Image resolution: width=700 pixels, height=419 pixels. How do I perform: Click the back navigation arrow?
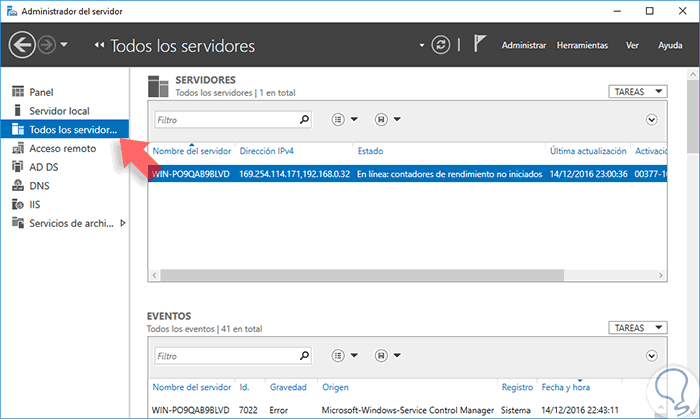pyautogui.click(x=22, y=45)
